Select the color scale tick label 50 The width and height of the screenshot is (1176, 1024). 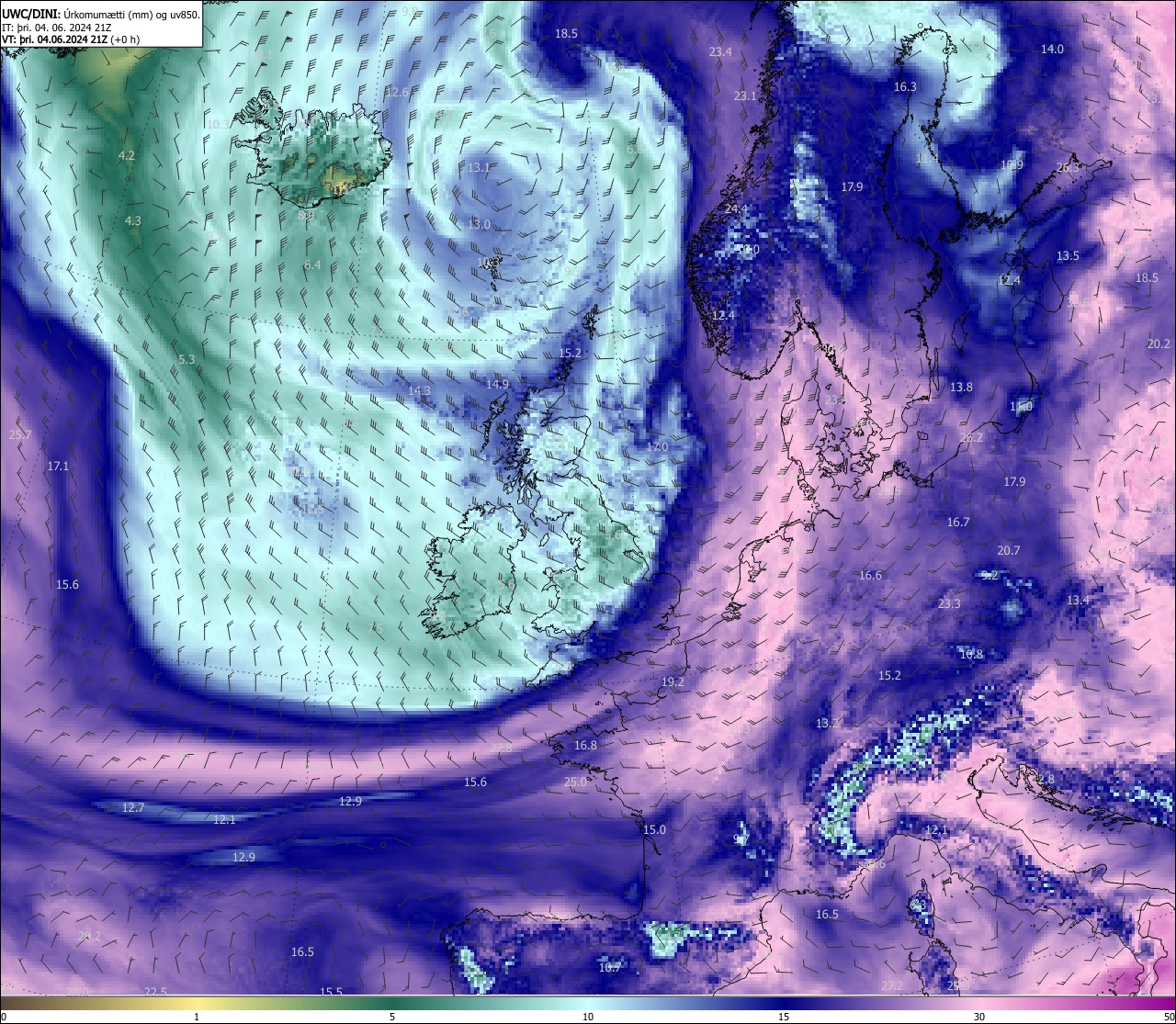[x=1169, y=1017]
